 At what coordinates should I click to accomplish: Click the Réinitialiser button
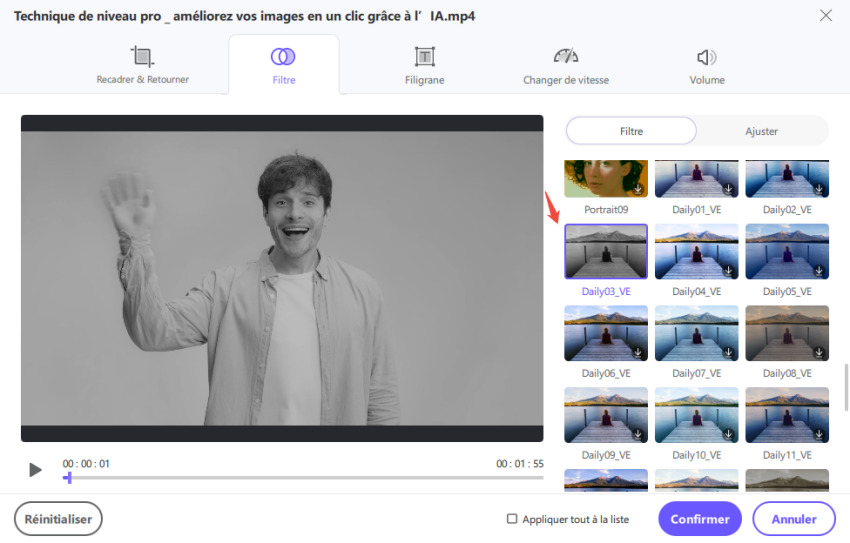[x=58, y=519]
